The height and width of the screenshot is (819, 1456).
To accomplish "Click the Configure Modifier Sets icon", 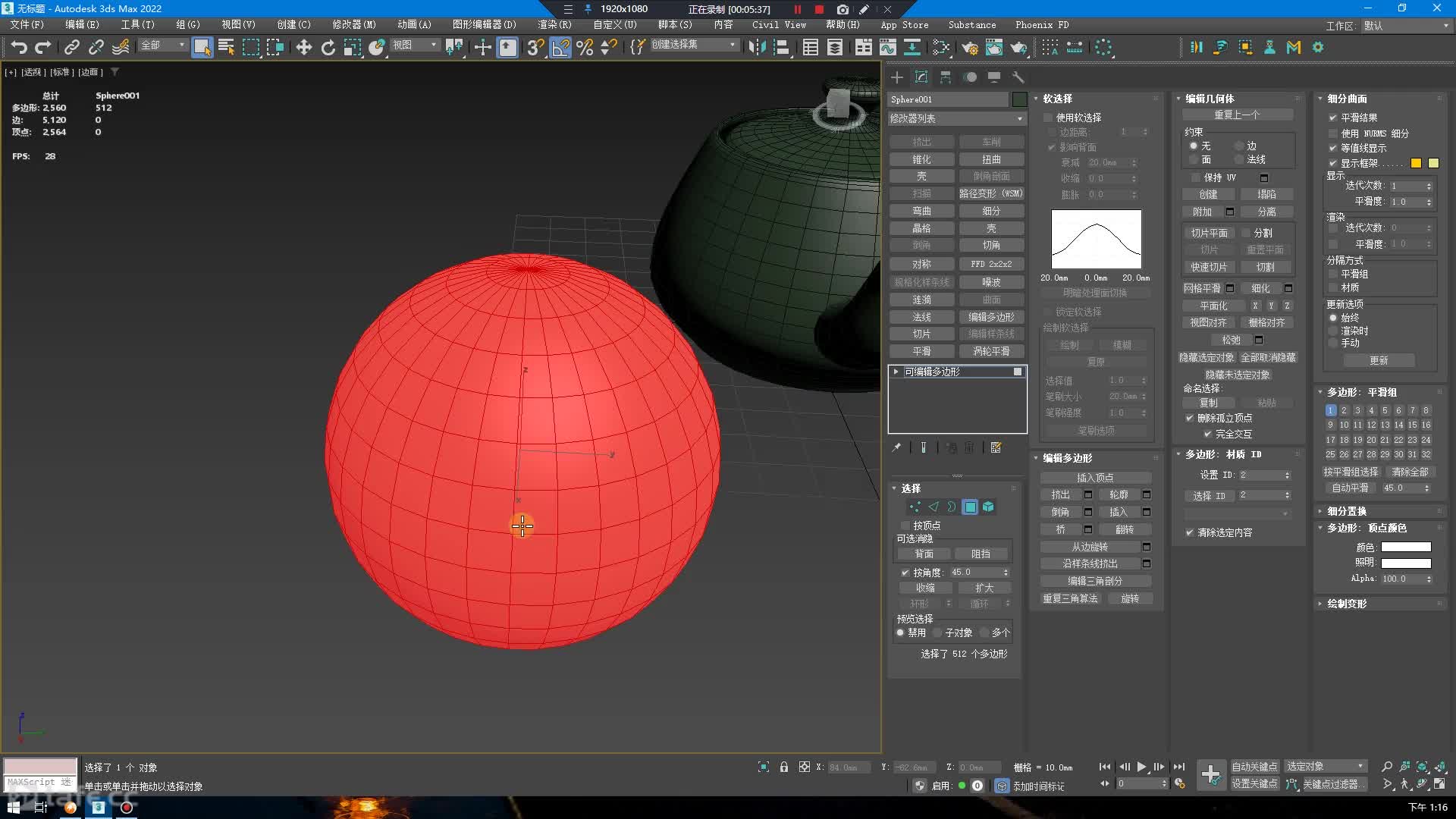I will tap(996, 447).
